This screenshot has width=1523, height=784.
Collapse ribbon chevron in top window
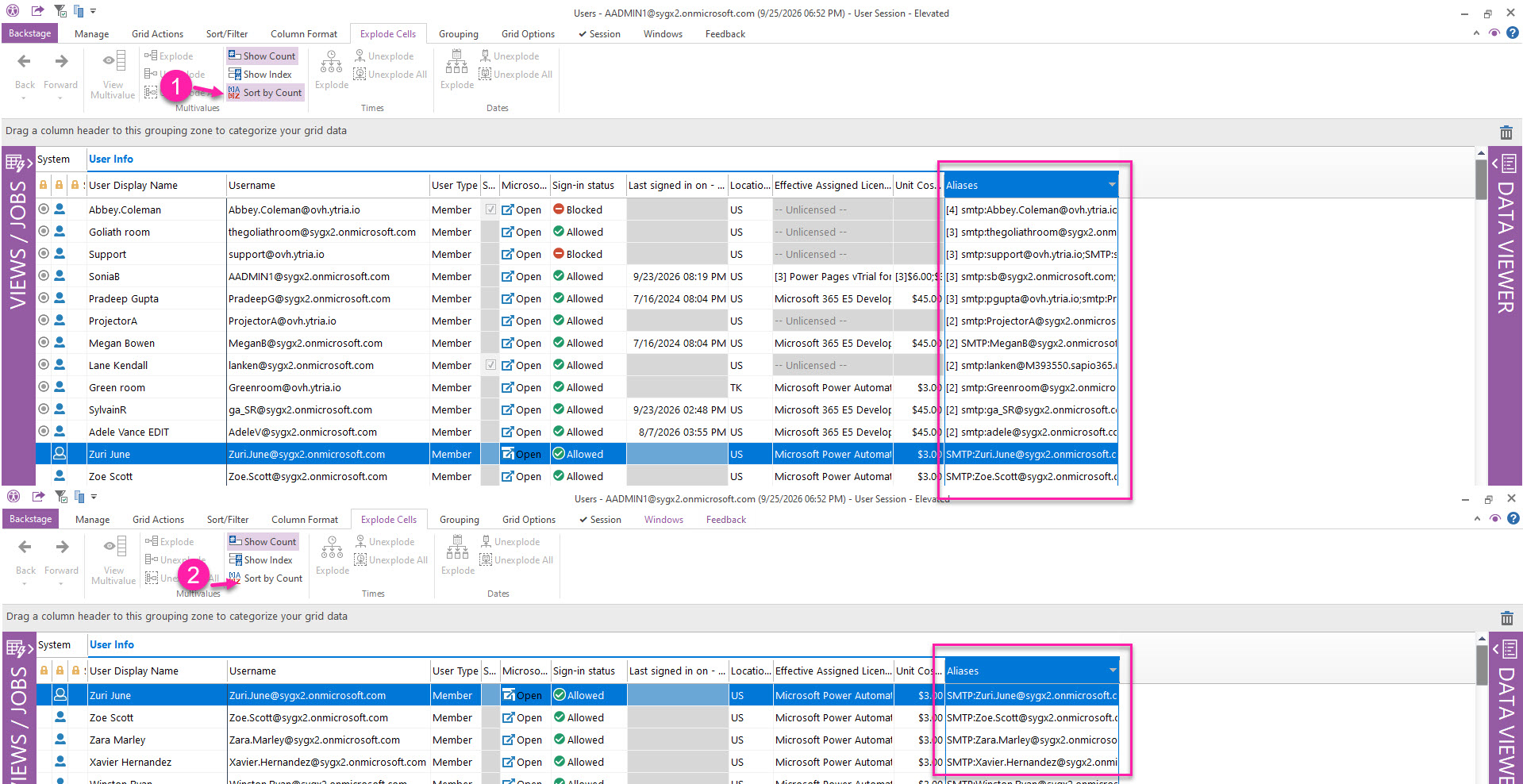click(x=1476, y=33)
